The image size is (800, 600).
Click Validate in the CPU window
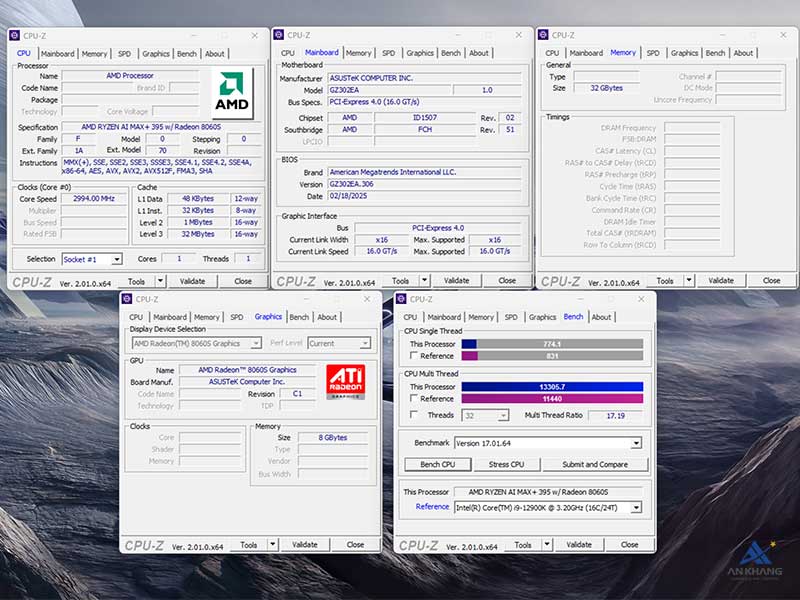[192, 281]
